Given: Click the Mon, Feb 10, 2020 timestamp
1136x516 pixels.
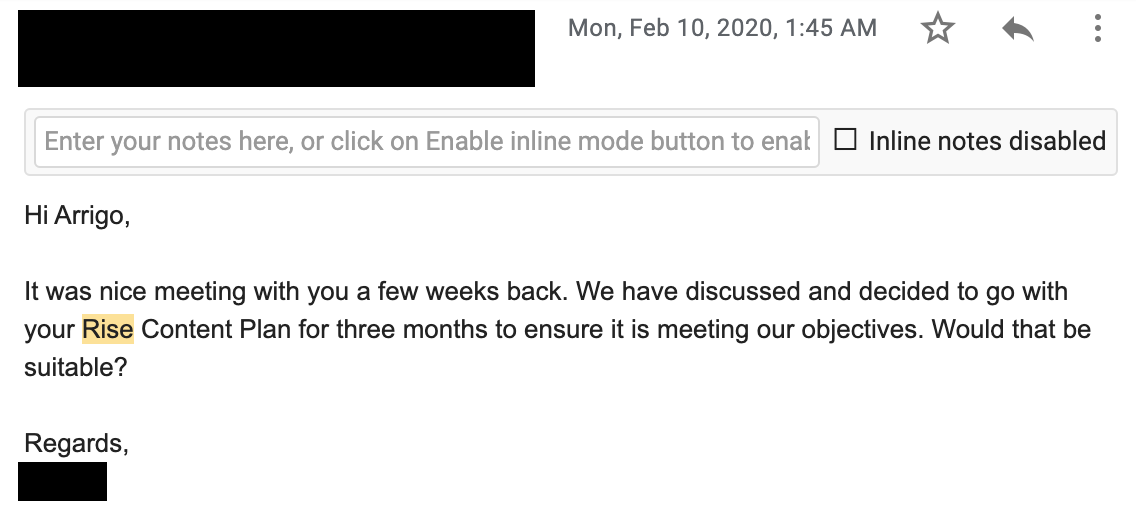Looking at the screenshot, I should (722, 28).
